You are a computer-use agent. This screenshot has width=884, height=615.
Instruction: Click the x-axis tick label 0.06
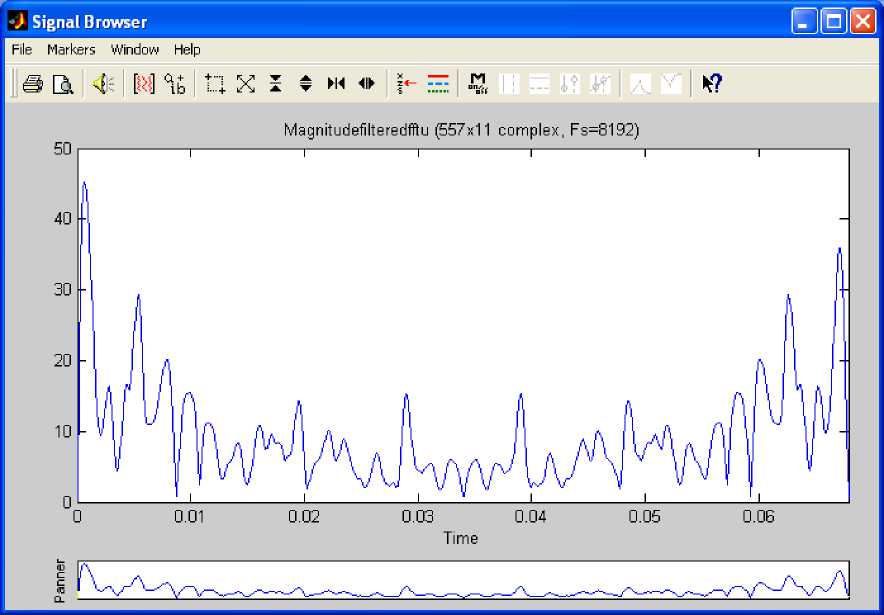coord(759,517)
